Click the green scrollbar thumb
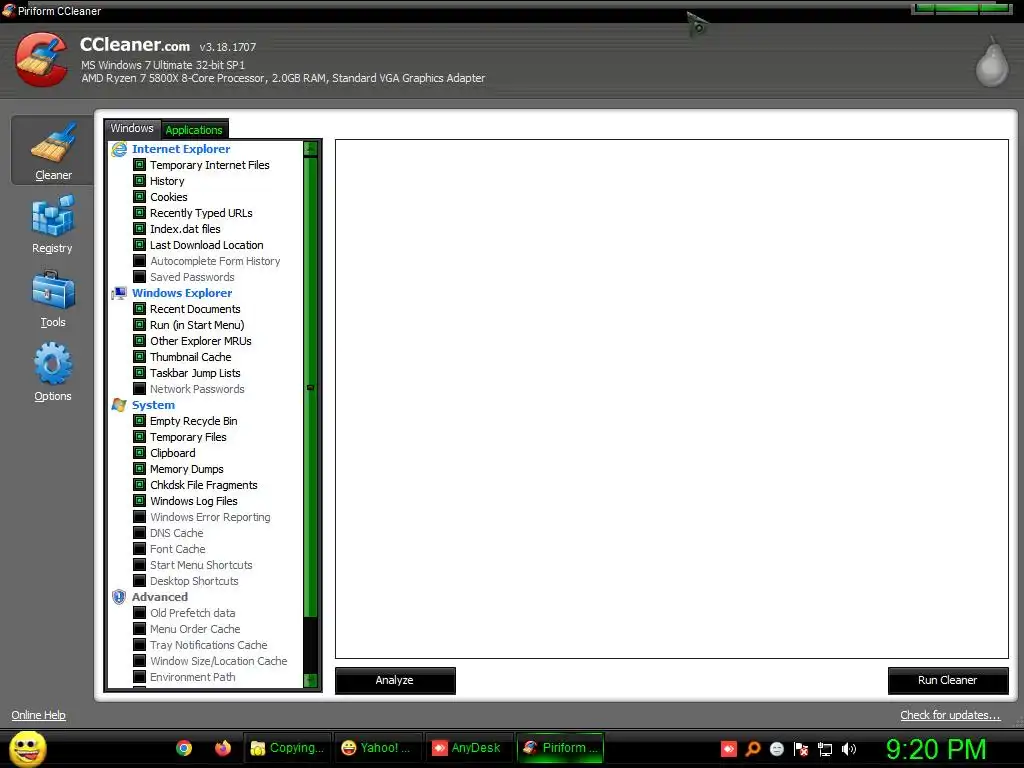The height and width of the screenshot is (768, 1024). [311, 387]
